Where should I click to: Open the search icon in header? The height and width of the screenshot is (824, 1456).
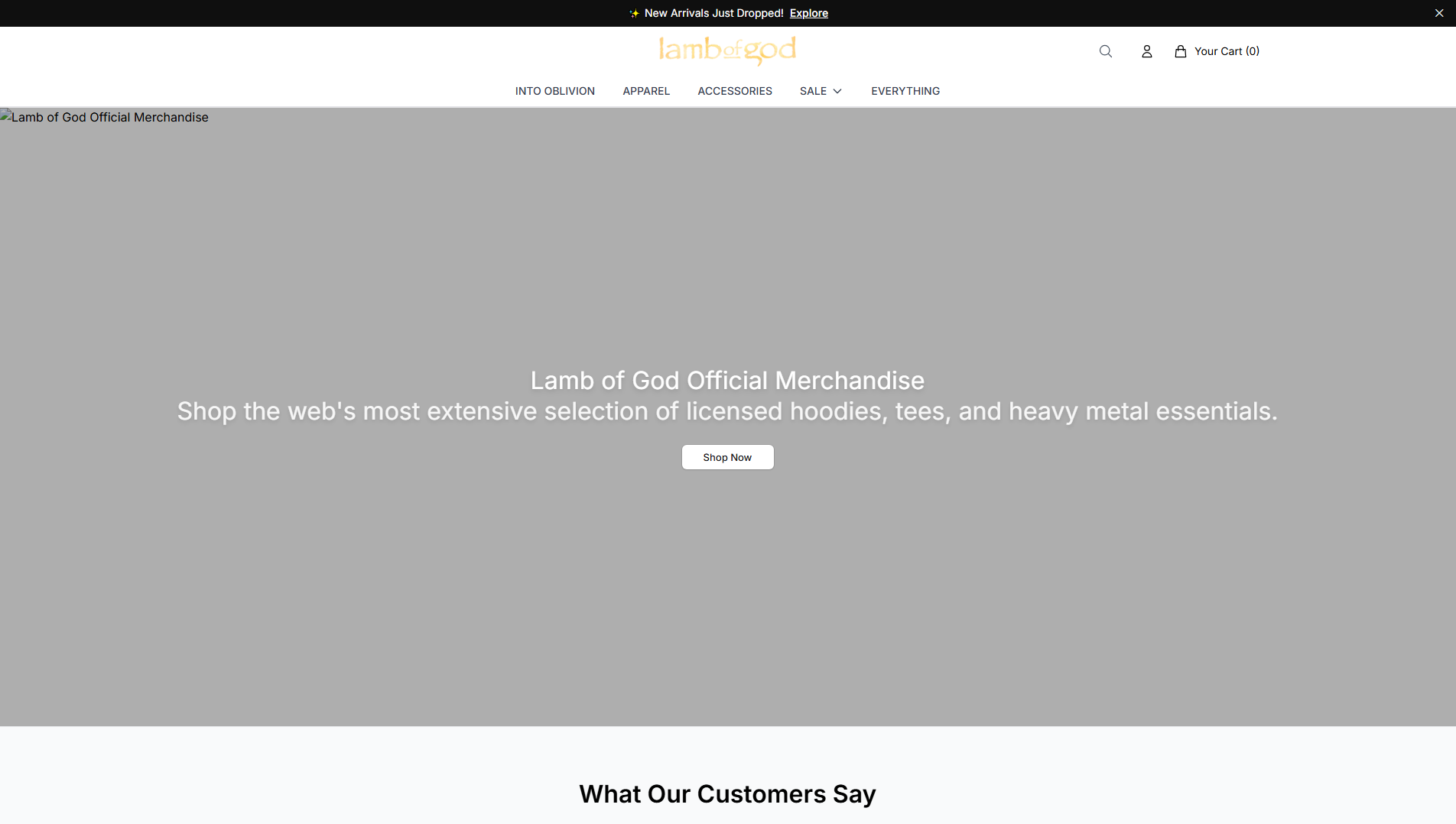point(1106,51)
